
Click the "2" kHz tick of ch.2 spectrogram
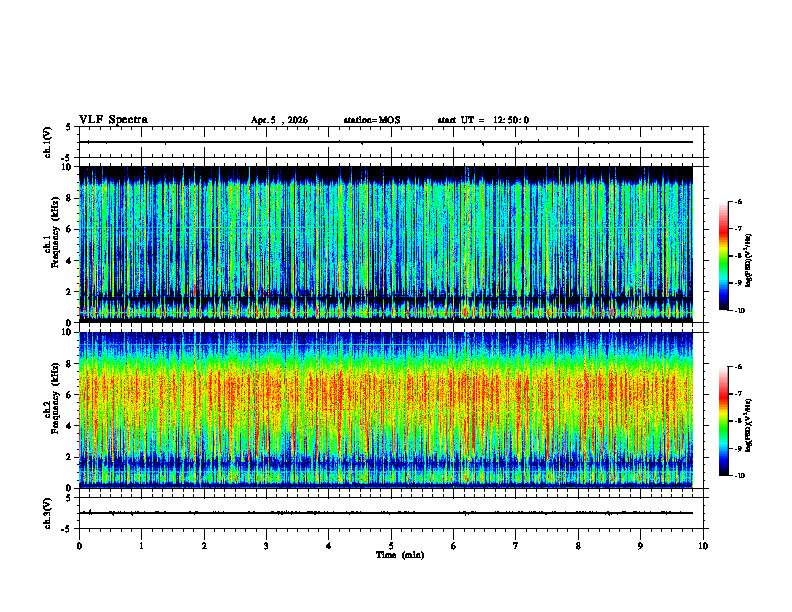[70, 457]
